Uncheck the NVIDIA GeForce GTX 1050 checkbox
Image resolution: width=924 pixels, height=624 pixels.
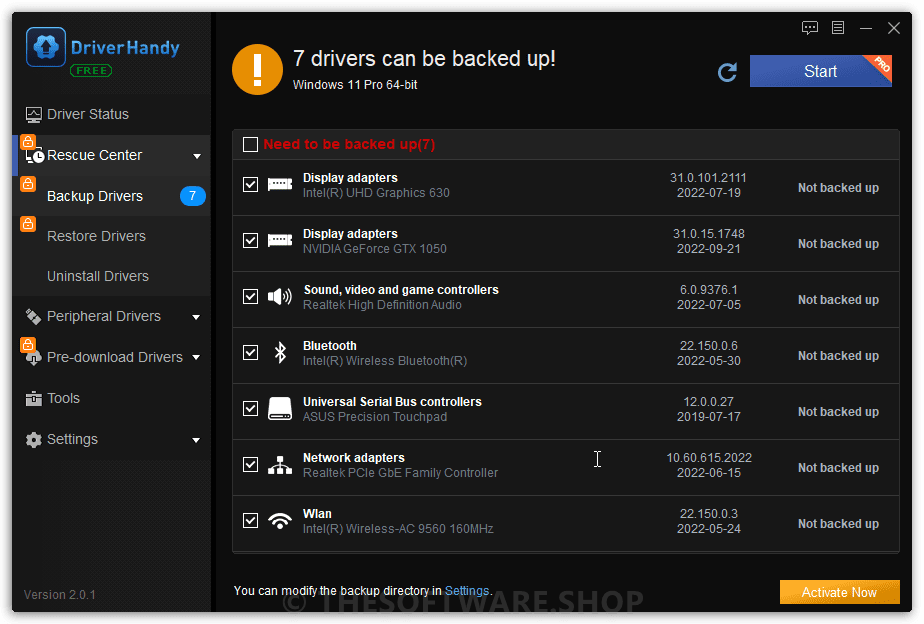pyautogui.click(x=250, y=240)
